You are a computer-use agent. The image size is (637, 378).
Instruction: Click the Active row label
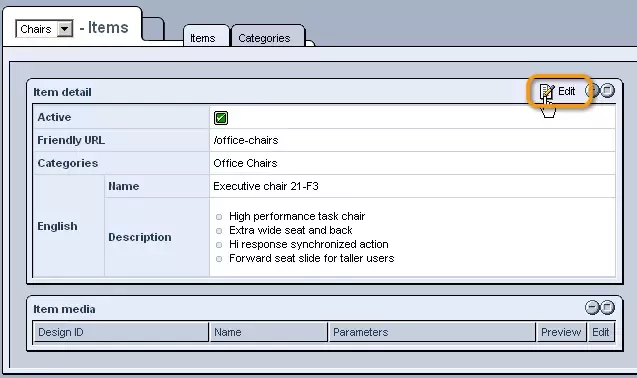[54, 117]
